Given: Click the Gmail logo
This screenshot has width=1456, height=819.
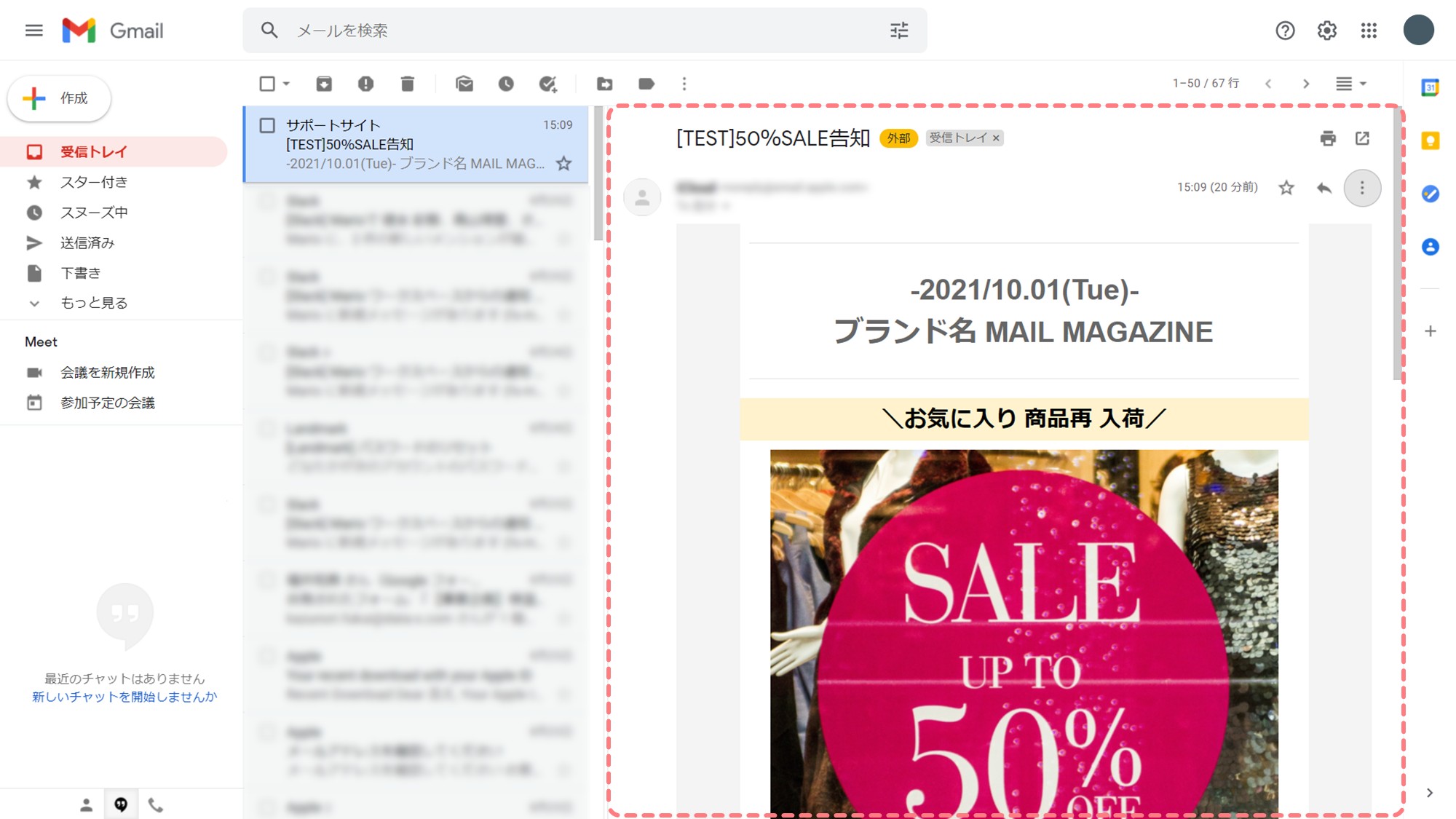Looking at the screenshot, I should click(x=113, y=31).
